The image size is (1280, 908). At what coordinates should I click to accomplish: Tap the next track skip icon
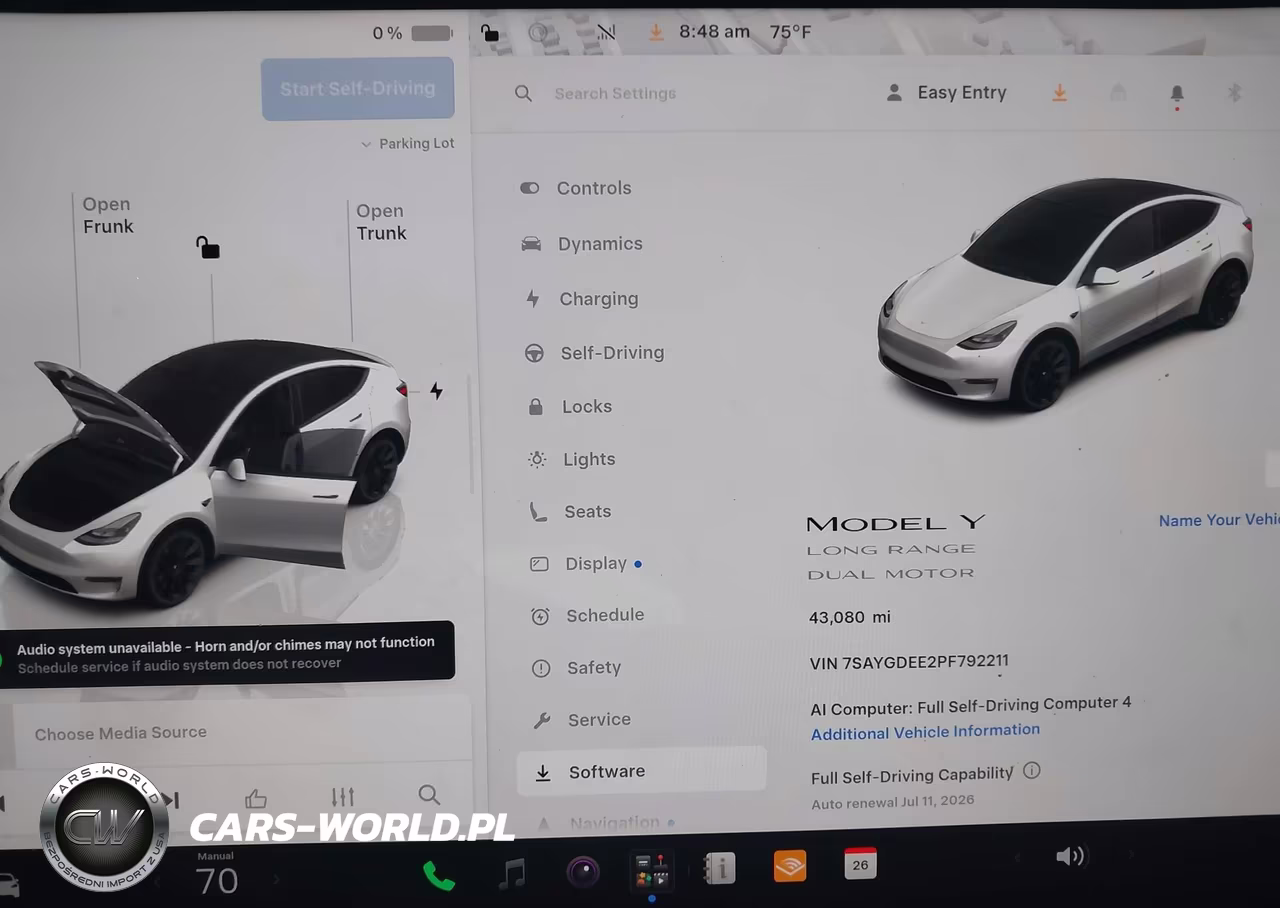tap(171, 800)
